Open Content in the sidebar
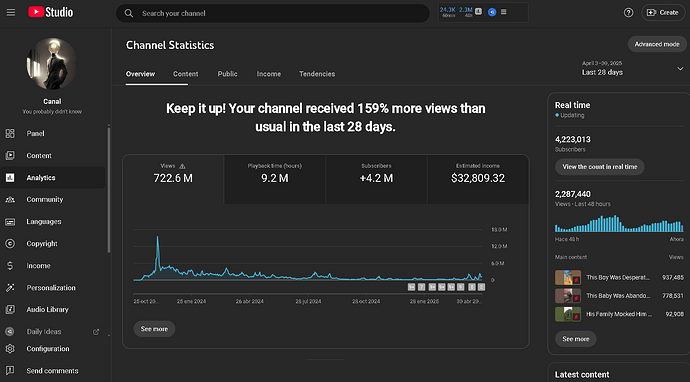 click(53, 155)
